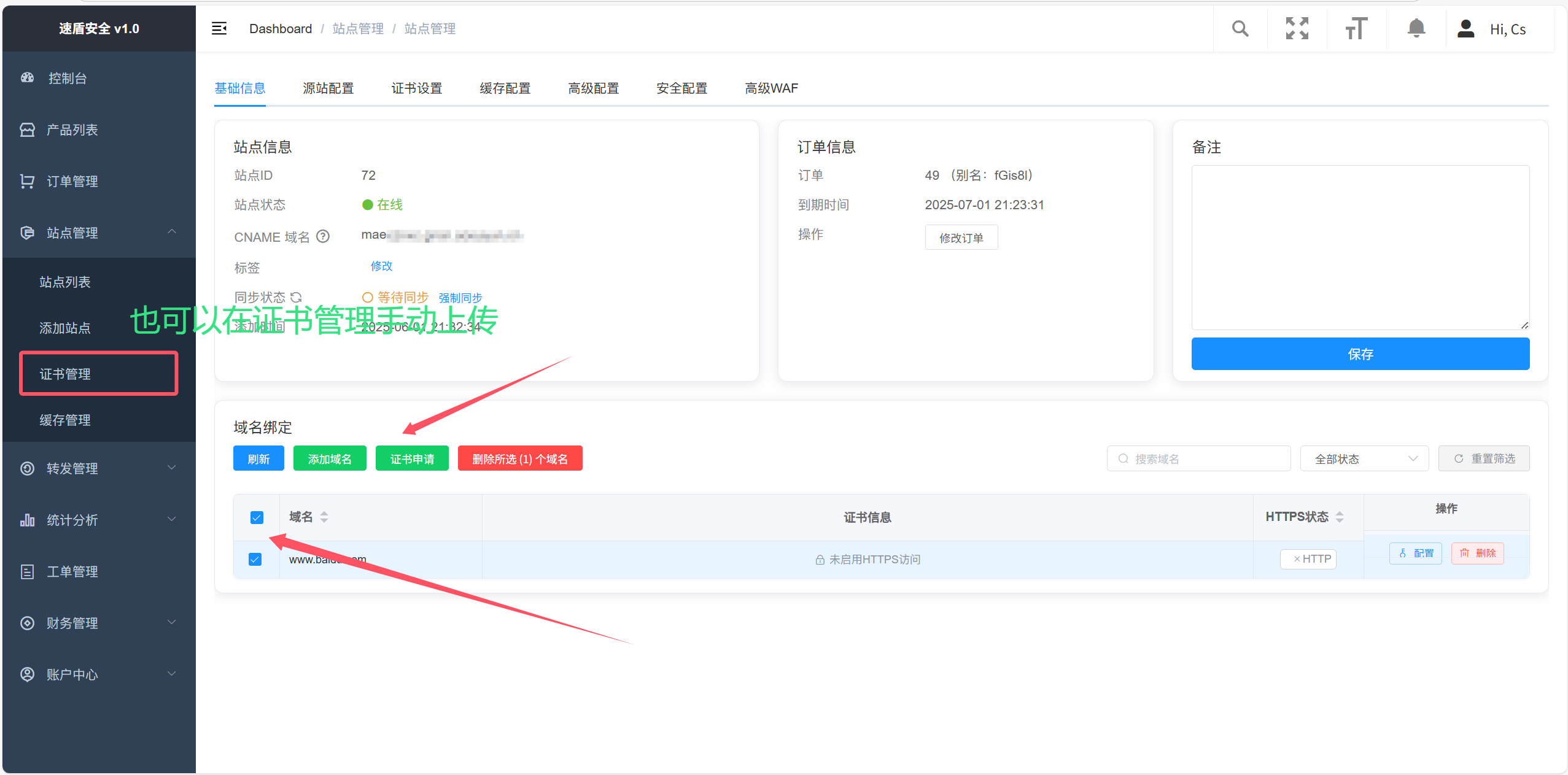Open notifications bell icon
The height and width of the screenshot is (775, 1568).
(1416, 29)
